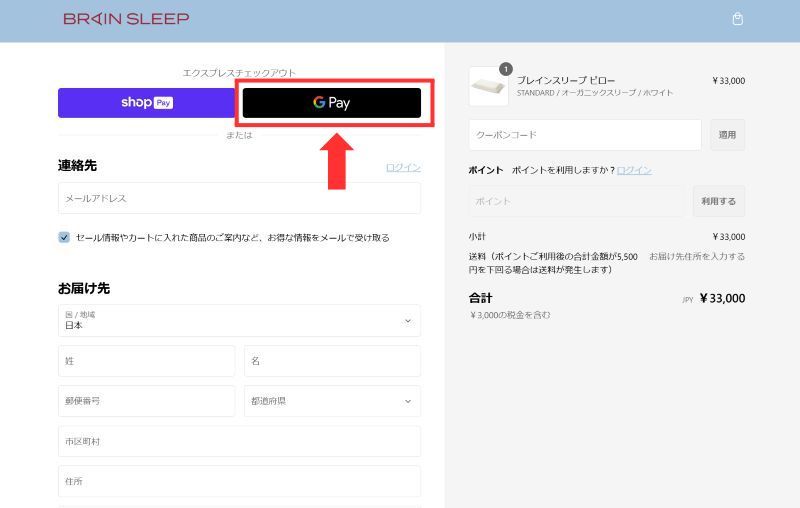
Task: Select the ポイント input field
Action: coord(576,201)
